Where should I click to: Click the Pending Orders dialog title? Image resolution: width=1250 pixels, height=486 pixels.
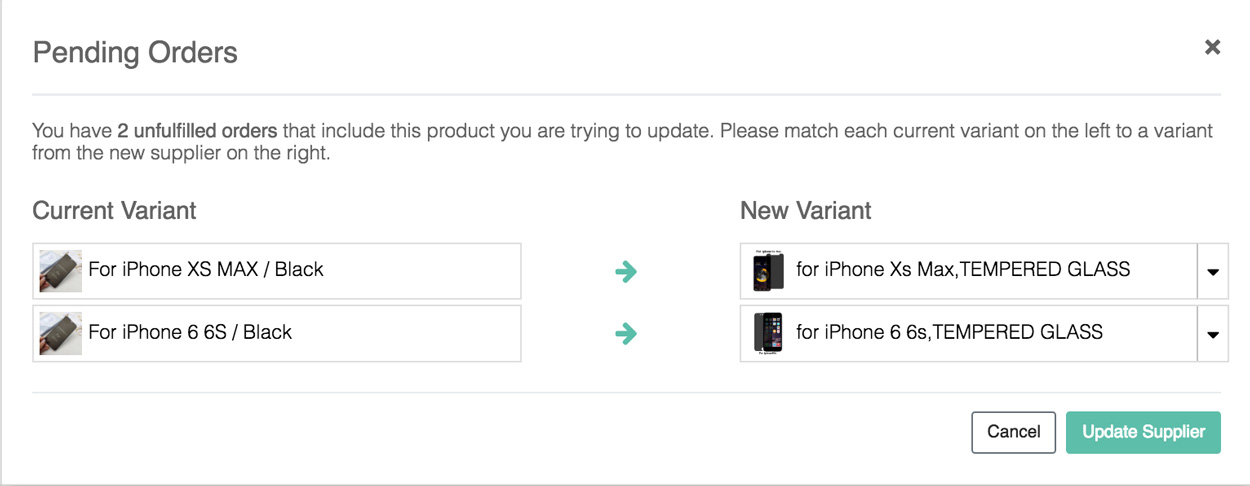(135, 53)
